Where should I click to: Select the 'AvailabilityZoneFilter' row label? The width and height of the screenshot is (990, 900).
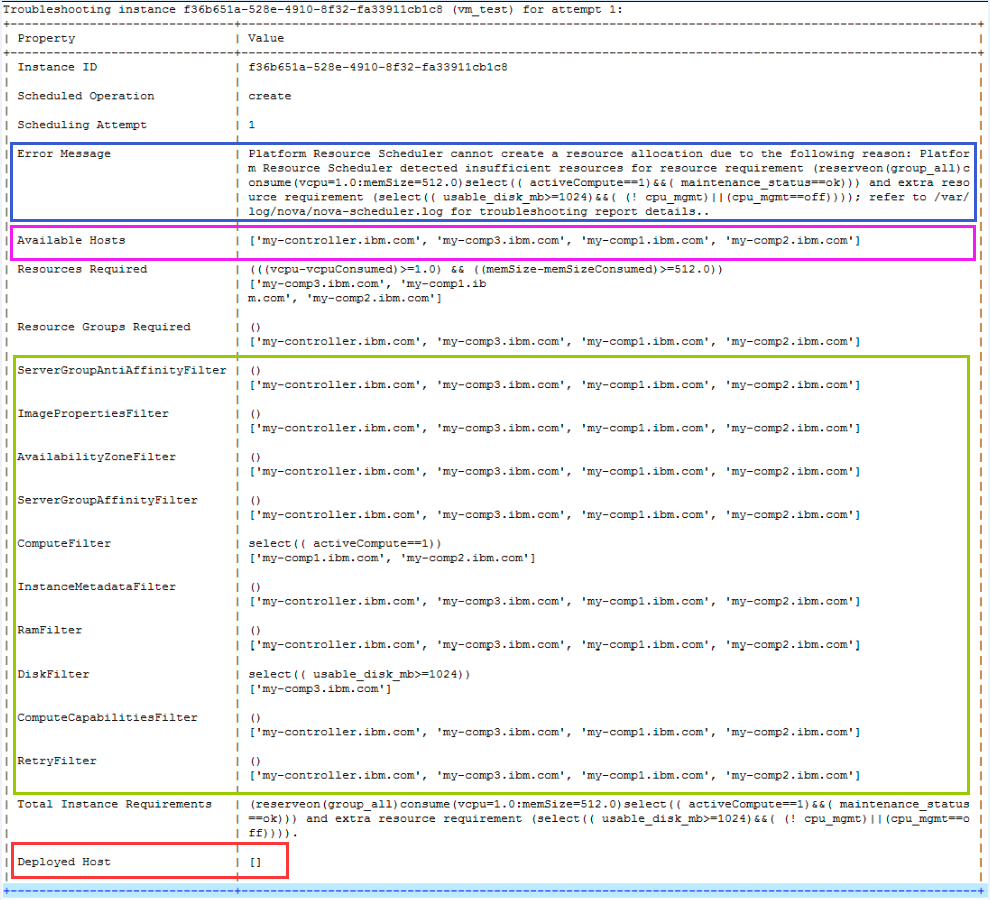(x=97, y=457)
